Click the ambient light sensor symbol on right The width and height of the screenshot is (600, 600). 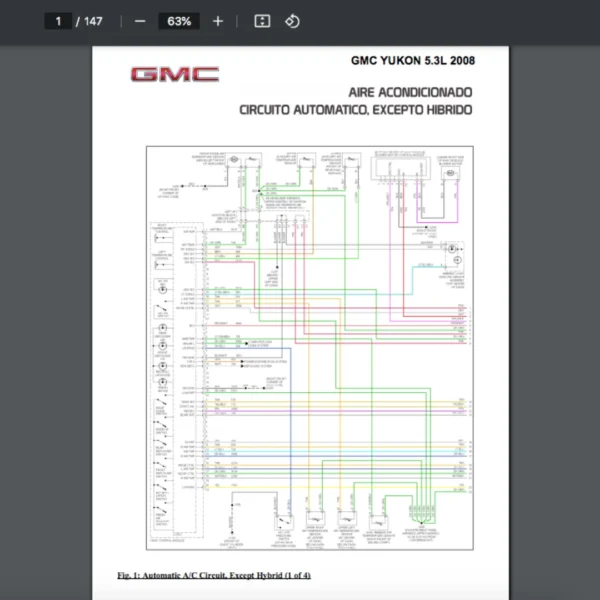[451, 247]
